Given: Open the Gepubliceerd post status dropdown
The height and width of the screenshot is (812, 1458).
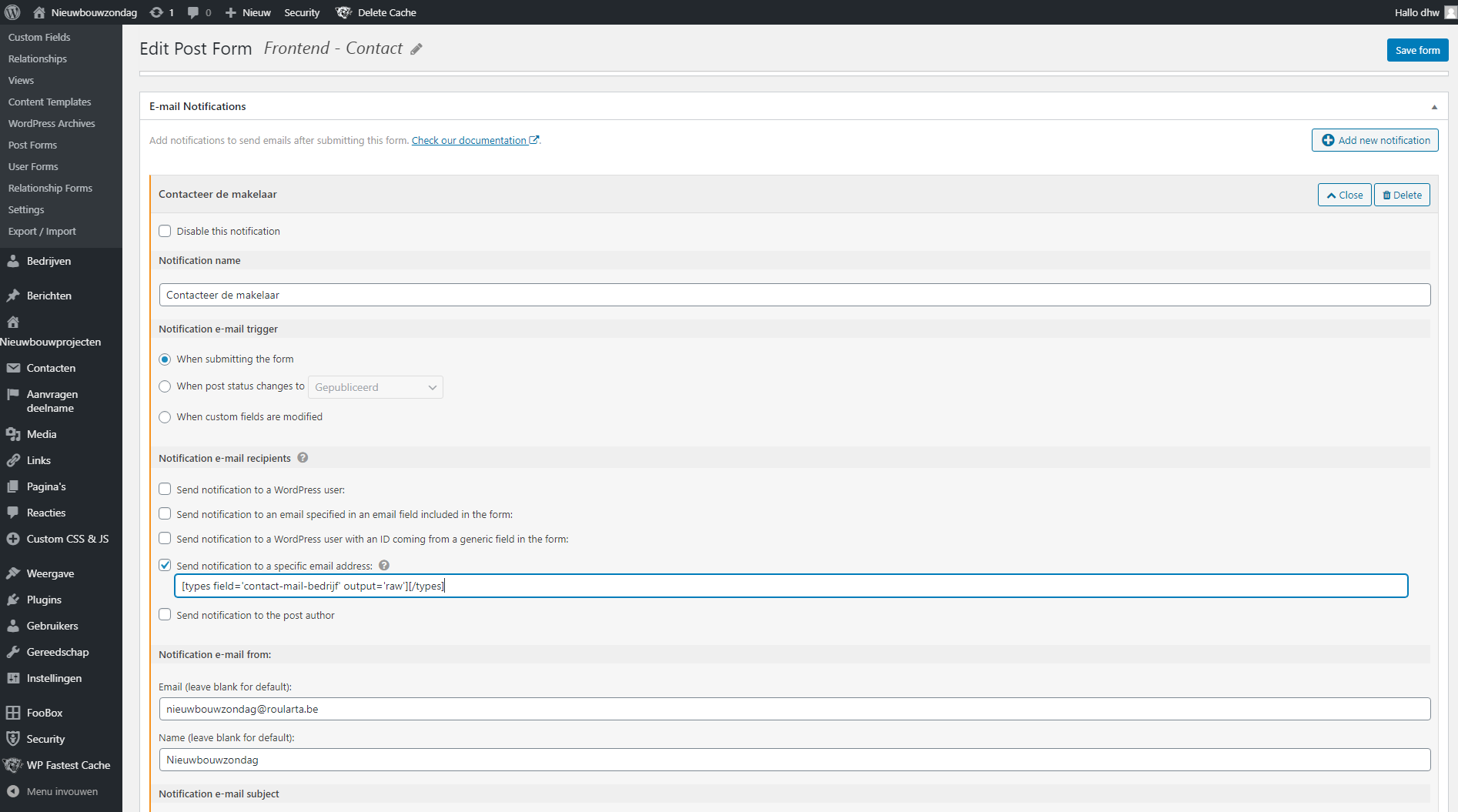Looking at the screenshot, I should click(375, 387).
